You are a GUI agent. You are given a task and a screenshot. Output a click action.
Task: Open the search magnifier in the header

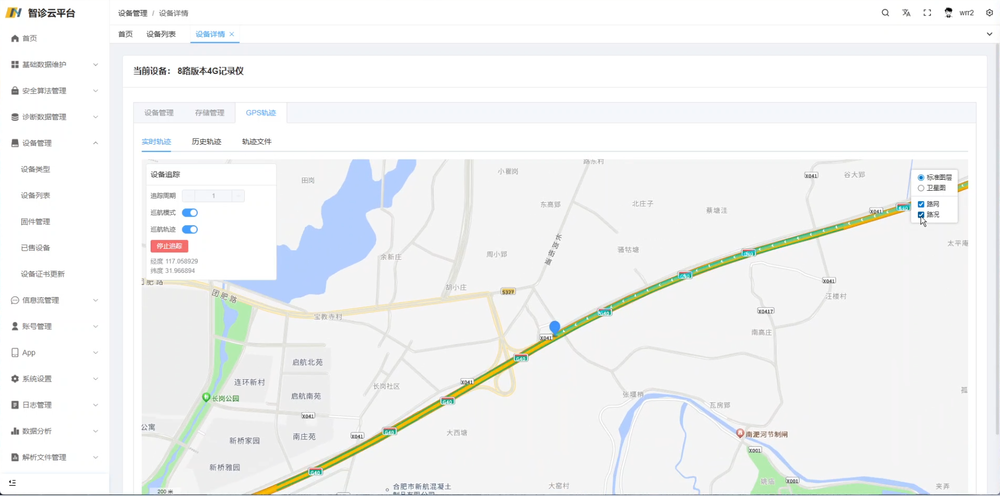885,13
